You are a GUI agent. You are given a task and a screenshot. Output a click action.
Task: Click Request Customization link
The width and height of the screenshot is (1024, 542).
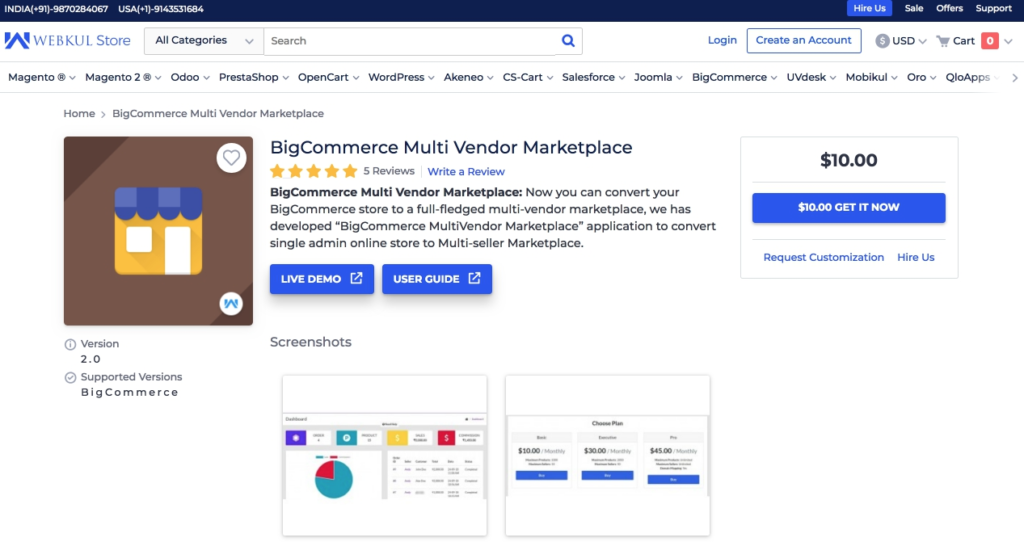coord(824,257)
